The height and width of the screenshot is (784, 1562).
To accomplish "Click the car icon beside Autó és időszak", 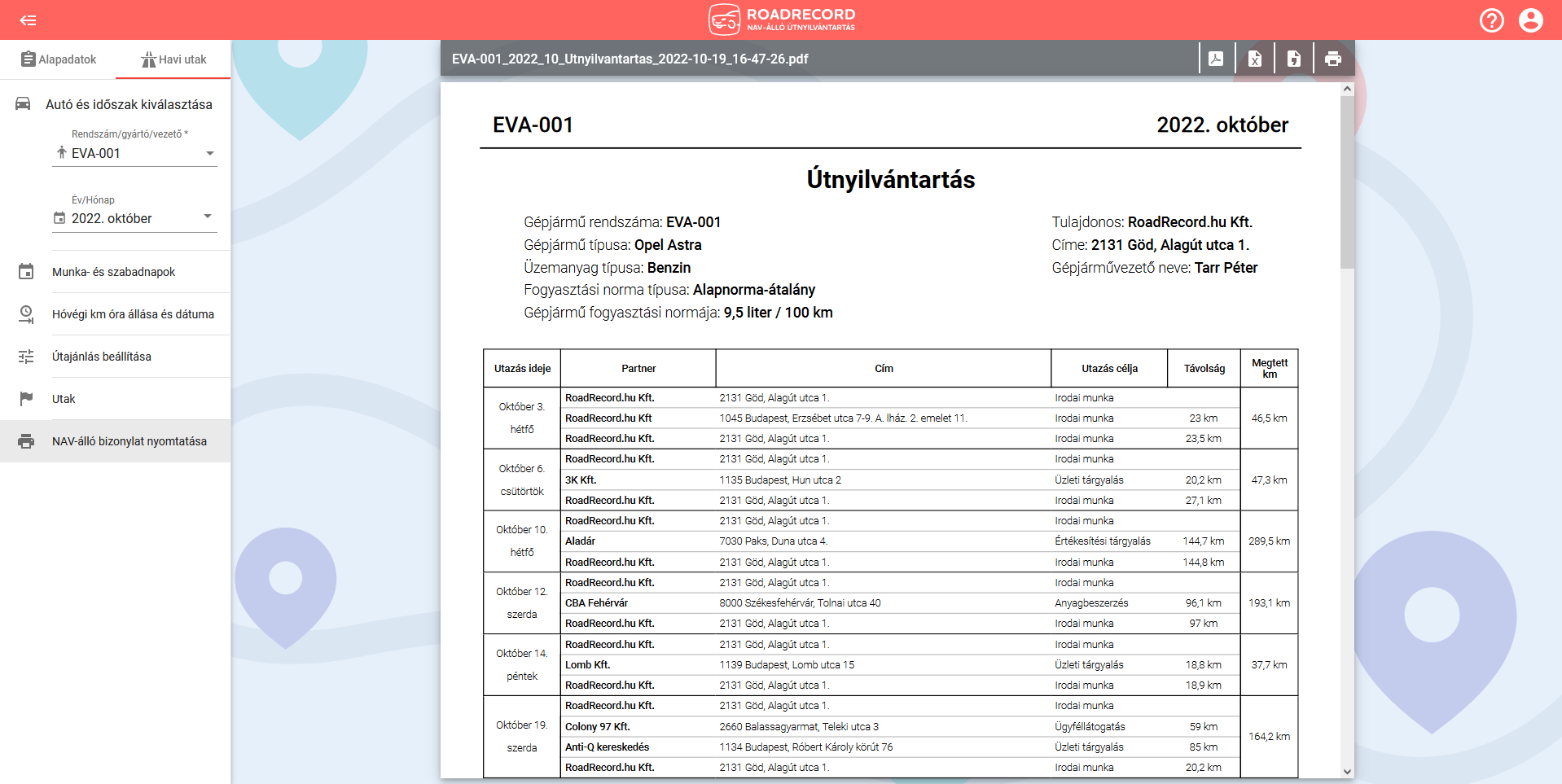I will coord(24,104).
